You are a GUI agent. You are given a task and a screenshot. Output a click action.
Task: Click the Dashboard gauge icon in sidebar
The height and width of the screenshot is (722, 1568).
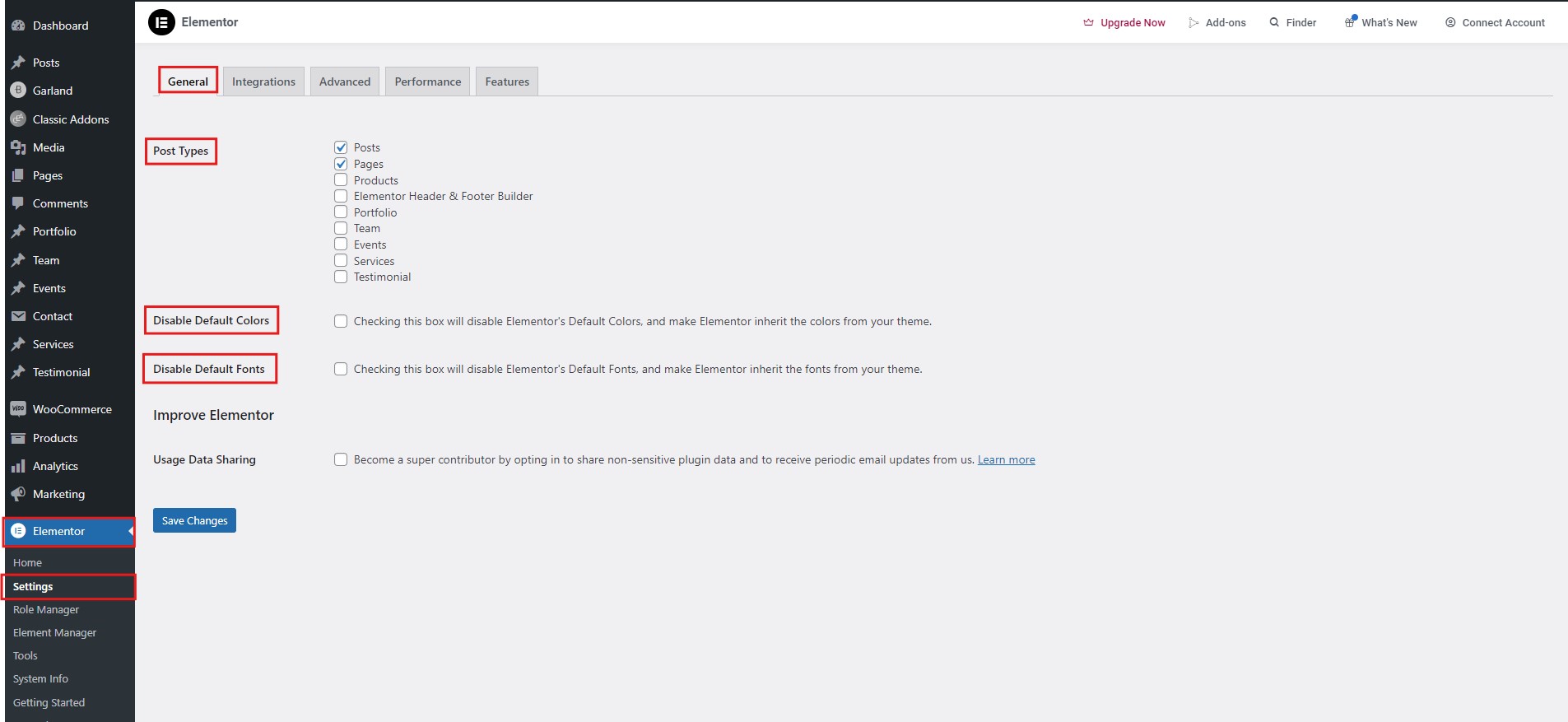pyautogui.click(x=18, y=26)
